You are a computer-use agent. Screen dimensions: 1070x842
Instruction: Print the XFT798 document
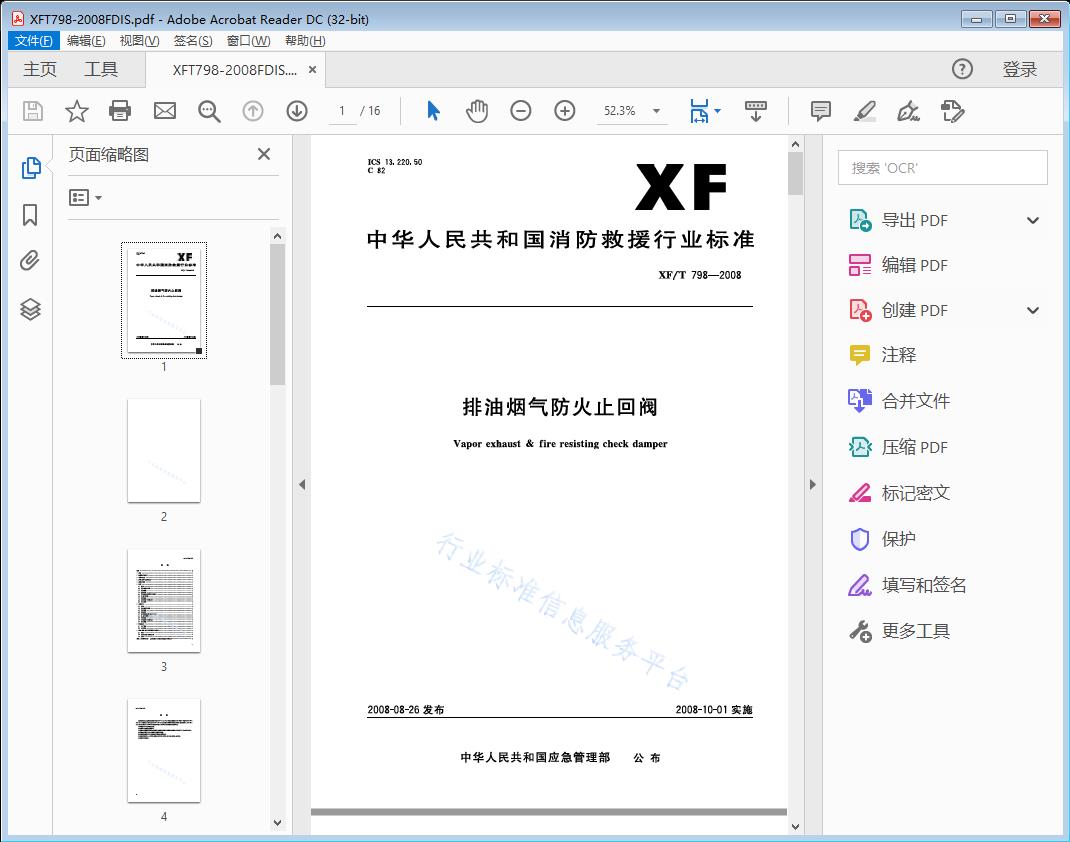(x=120, y=111)
